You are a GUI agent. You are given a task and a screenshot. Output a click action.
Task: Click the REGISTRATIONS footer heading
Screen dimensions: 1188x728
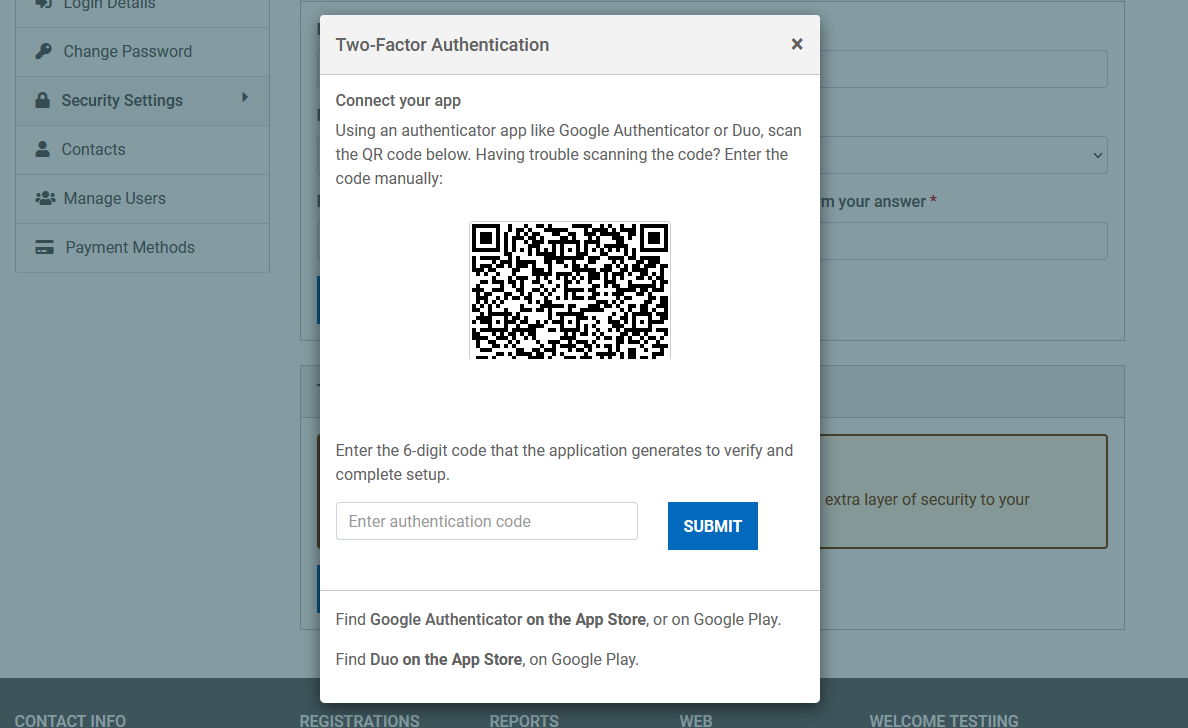click(x=359, y=720)
